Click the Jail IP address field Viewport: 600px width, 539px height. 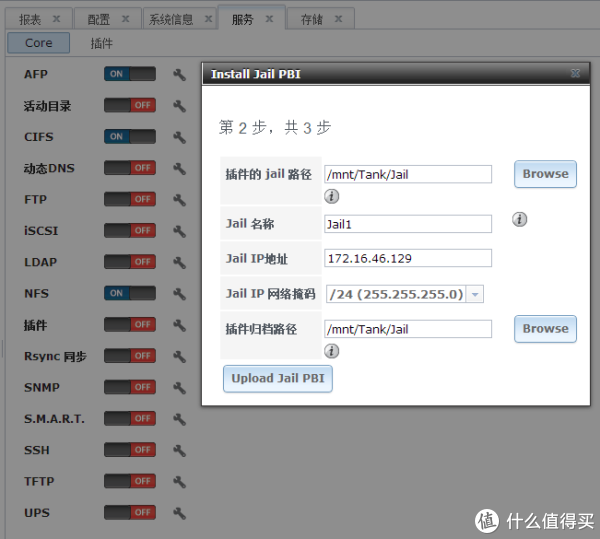tap(408, 258)
